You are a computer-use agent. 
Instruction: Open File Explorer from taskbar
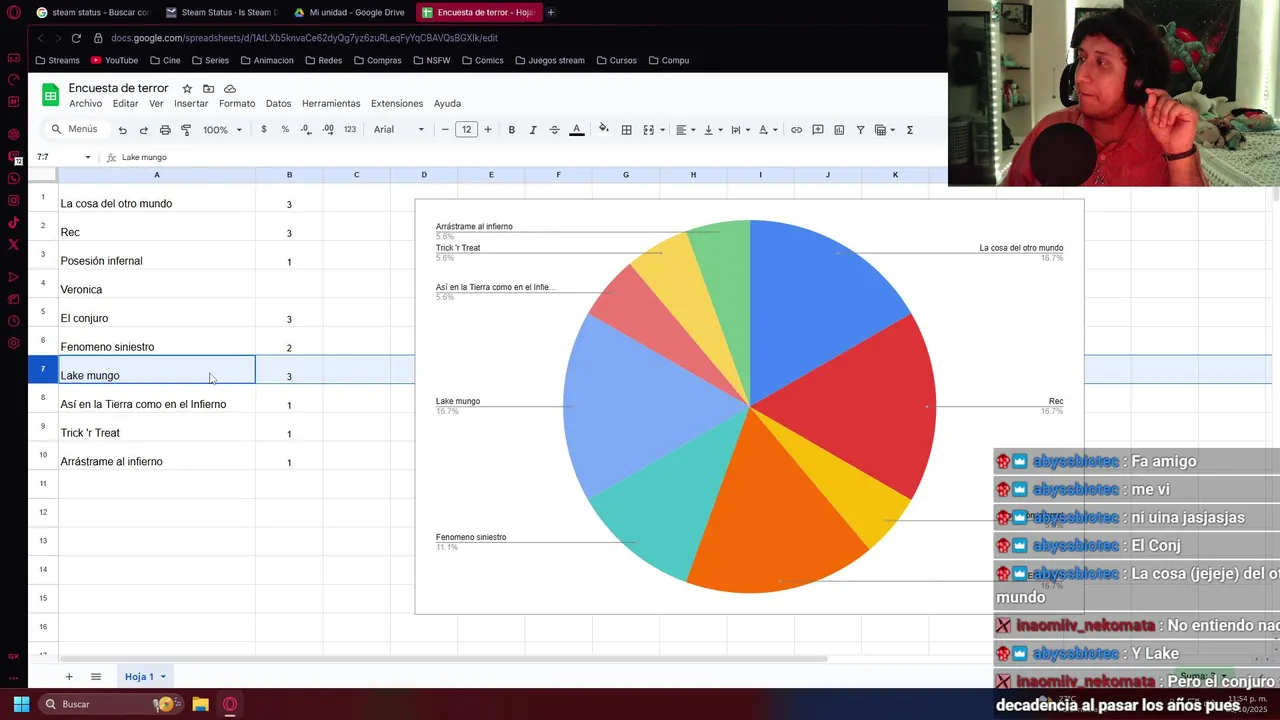coord(200,704)
